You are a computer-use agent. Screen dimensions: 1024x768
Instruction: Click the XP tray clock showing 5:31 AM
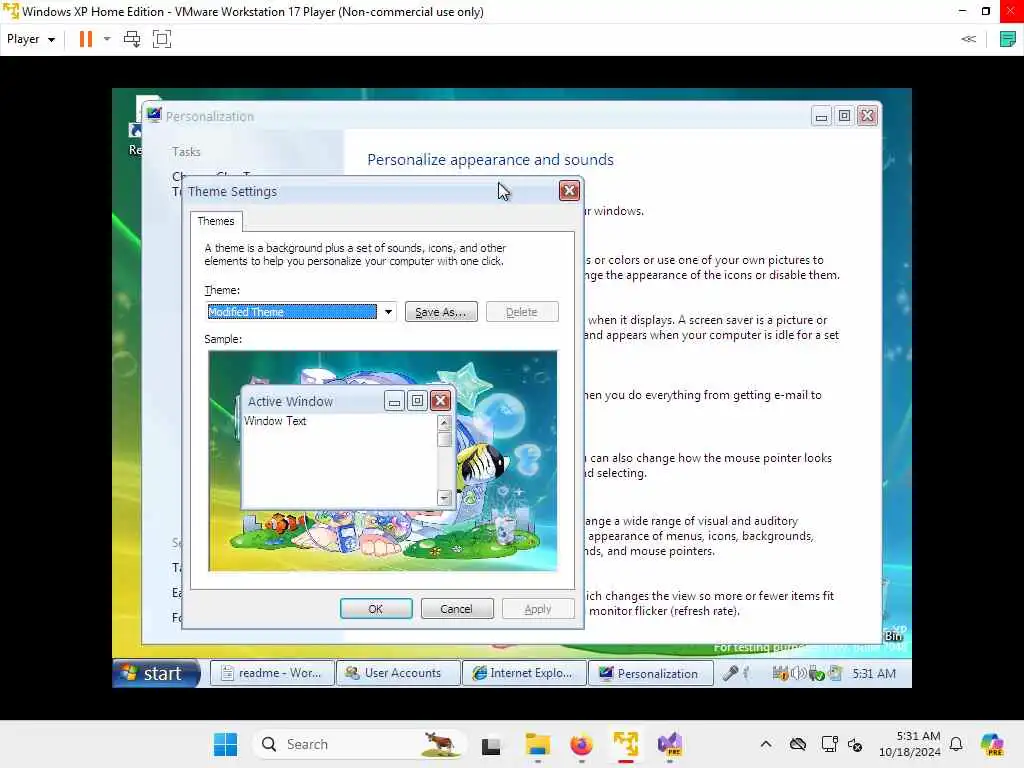click(x=874, y=673)
